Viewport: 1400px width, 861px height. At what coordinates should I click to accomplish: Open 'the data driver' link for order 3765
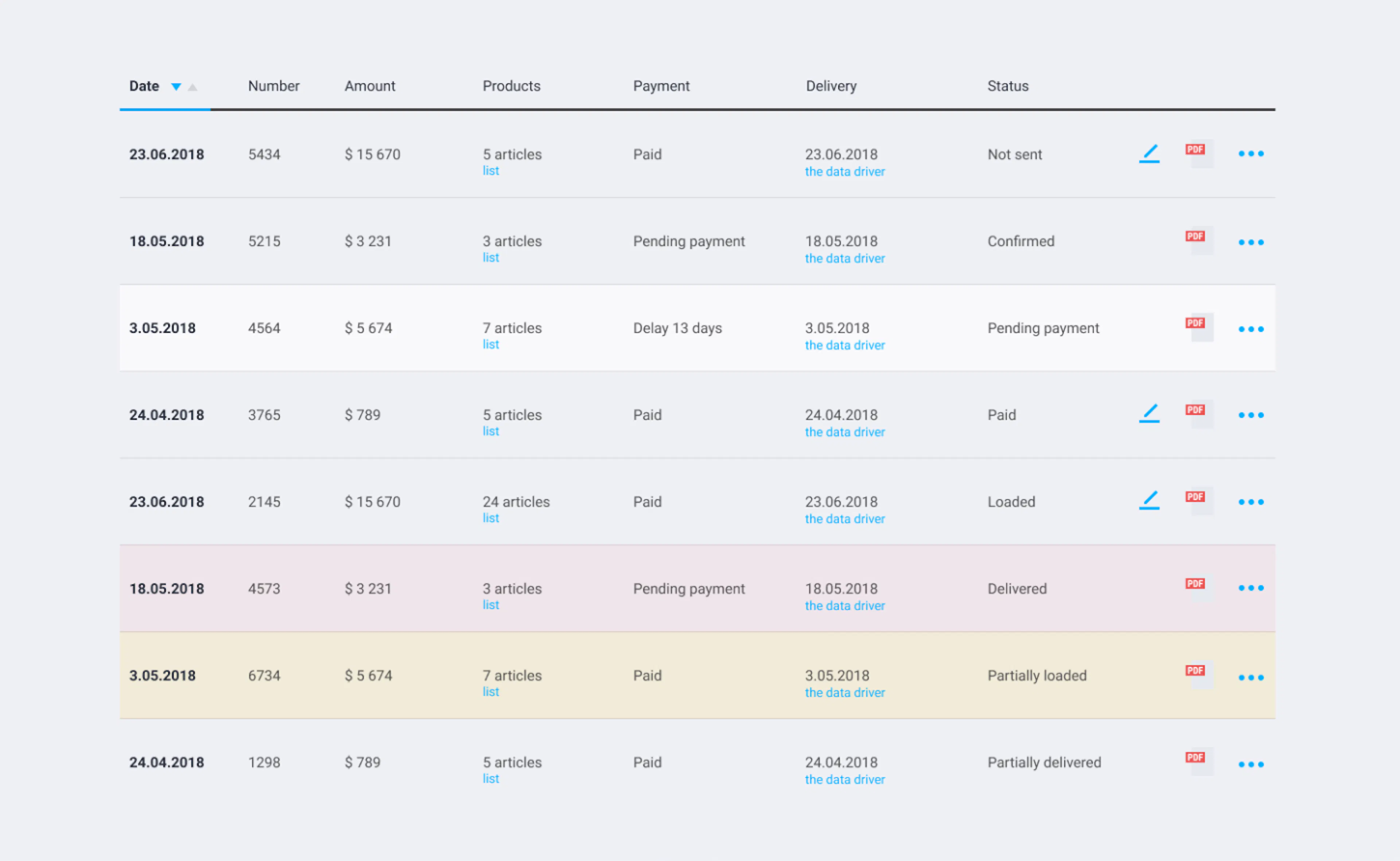(x=845, y=432)
